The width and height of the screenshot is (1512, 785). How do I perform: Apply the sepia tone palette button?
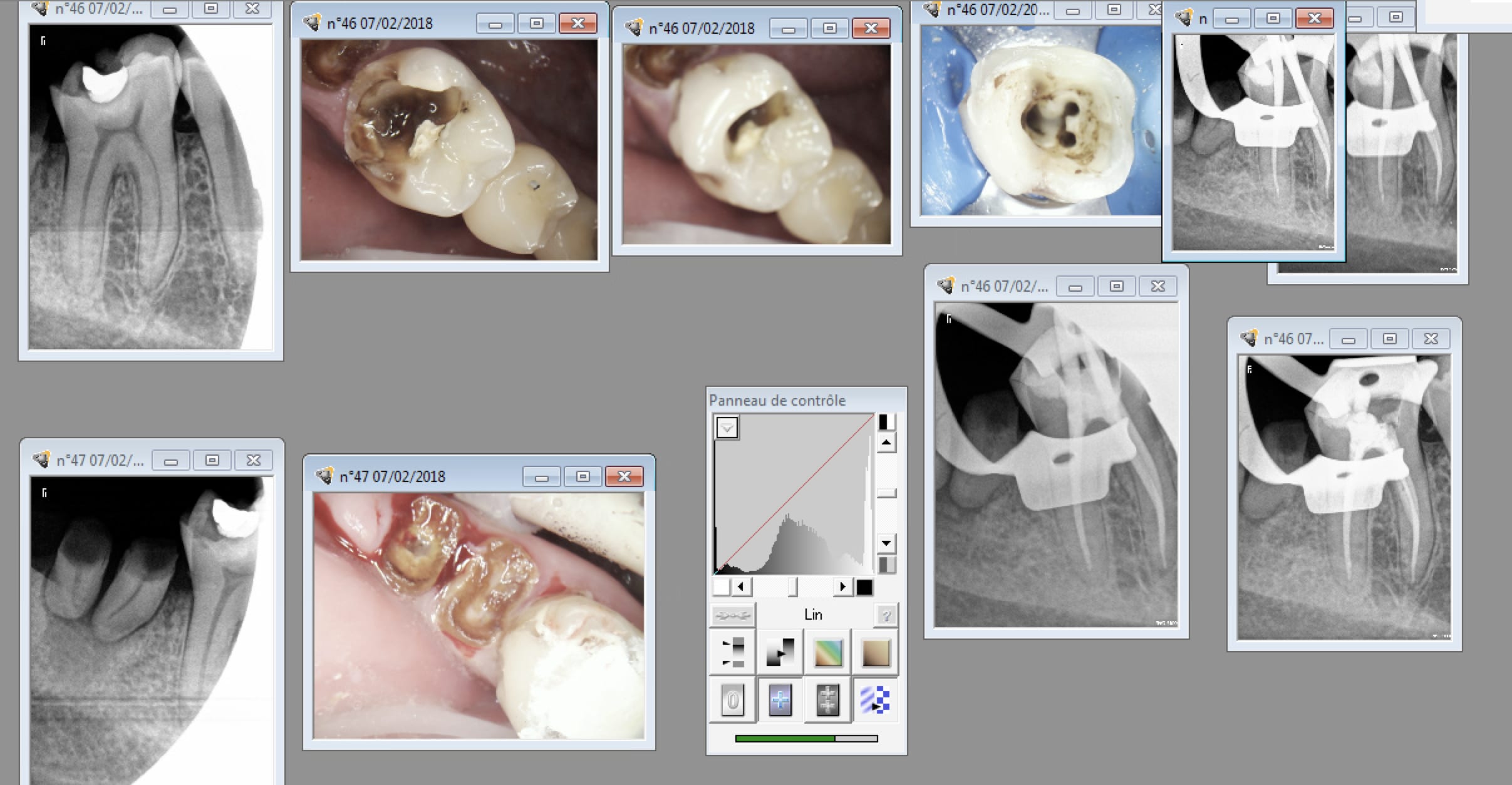pos(875,653)
